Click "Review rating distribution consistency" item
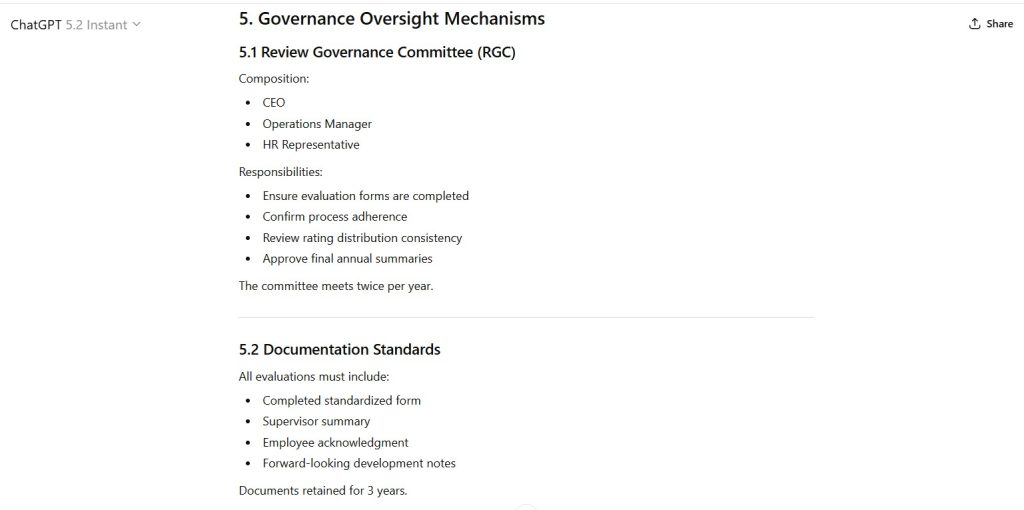1024x510 pixels. 362,238
